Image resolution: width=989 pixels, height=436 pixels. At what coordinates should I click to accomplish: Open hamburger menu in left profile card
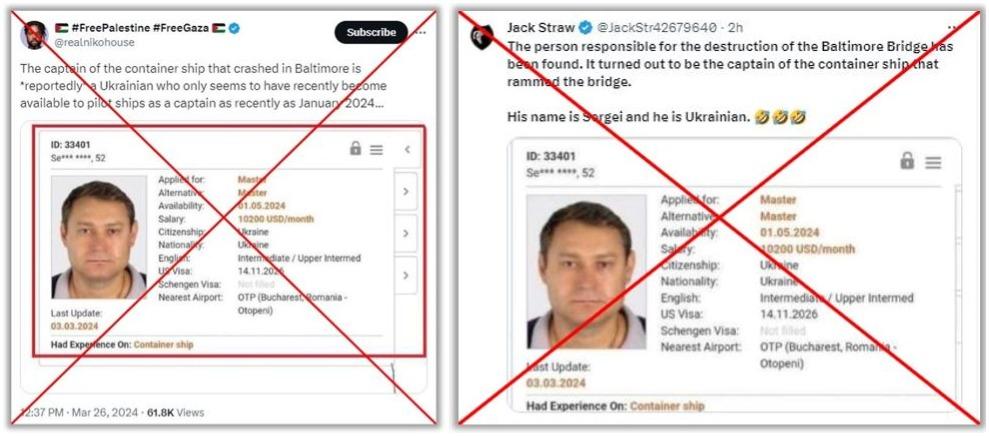tap(377, 150)
